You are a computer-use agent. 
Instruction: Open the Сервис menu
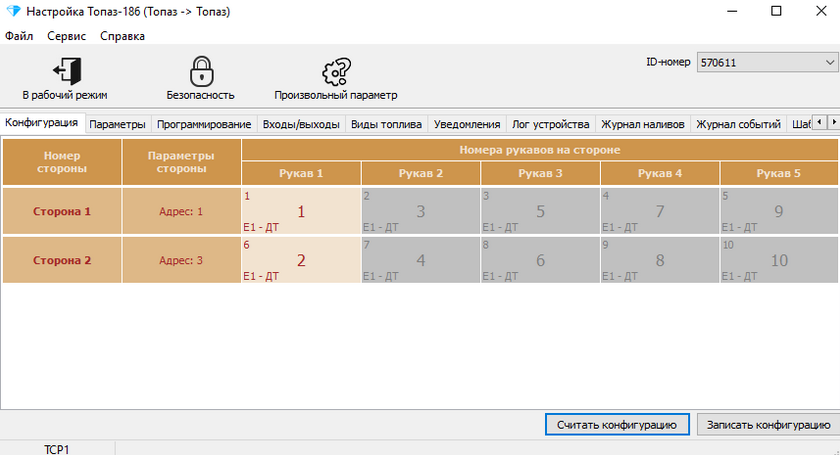[x=66, y=36]
